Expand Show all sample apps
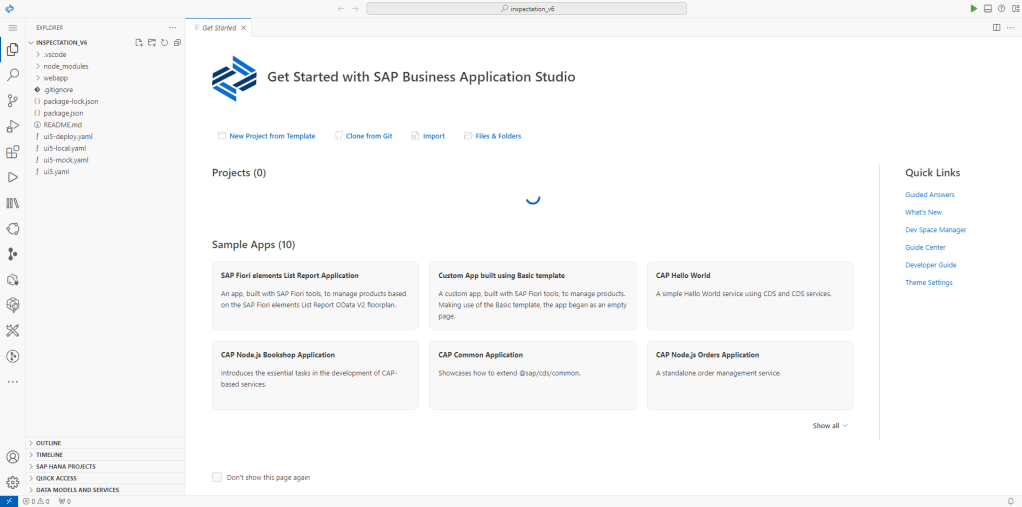Viewport: 1022px width, 507px height. coord(830,426)
